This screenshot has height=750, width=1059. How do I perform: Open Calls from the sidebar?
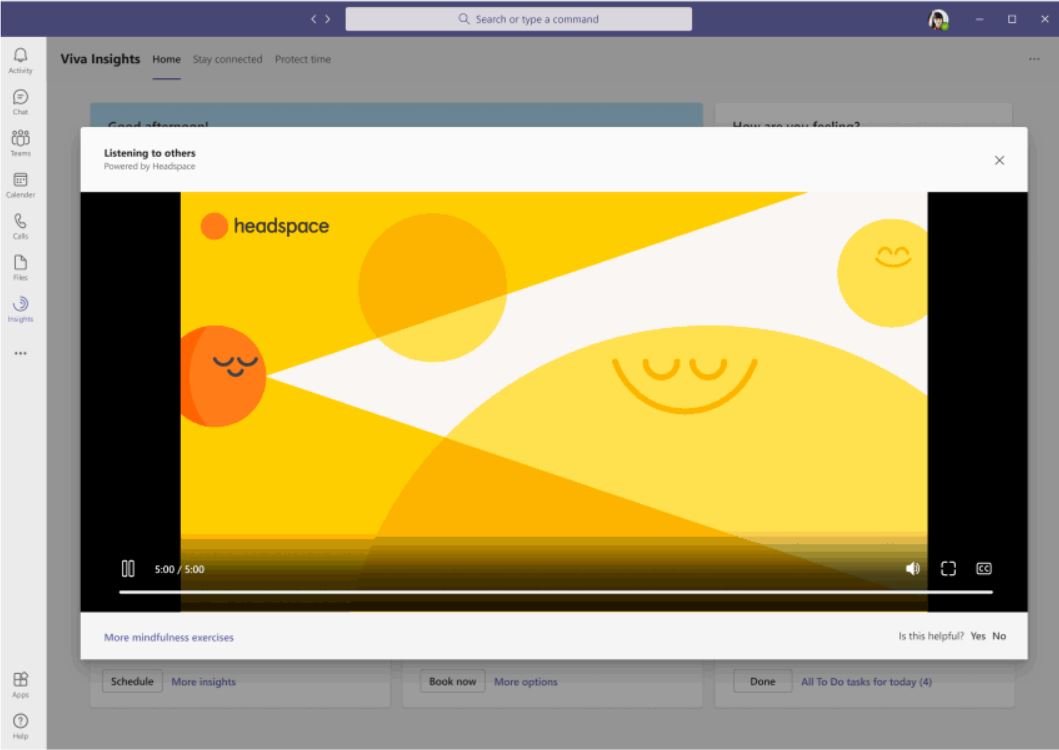[20, 226]
